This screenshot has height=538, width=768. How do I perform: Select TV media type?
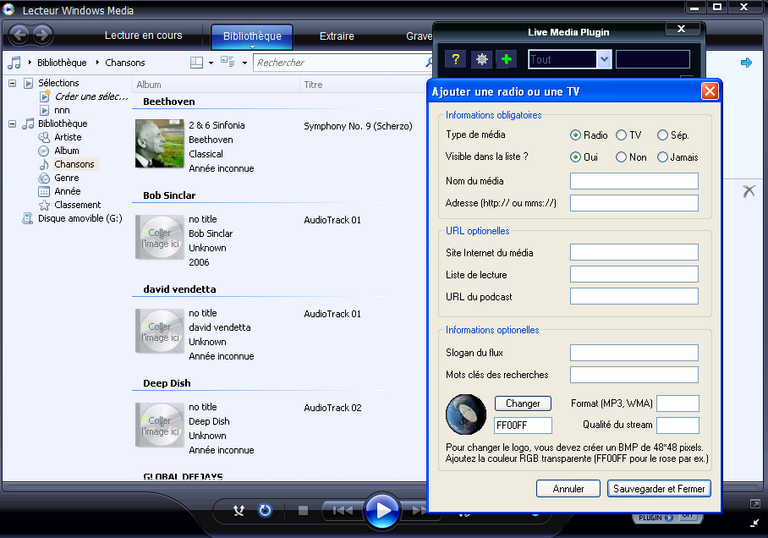[x=621, y=135]
